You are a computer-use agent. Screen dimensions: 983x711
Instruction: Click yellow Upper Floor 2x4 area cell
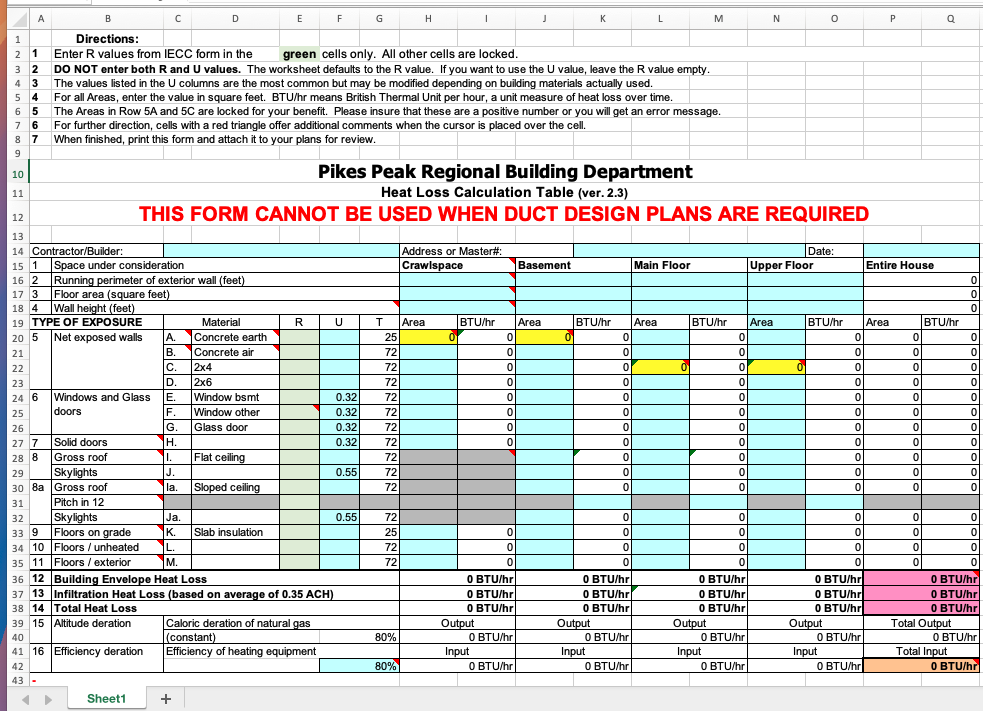(776, 367)
